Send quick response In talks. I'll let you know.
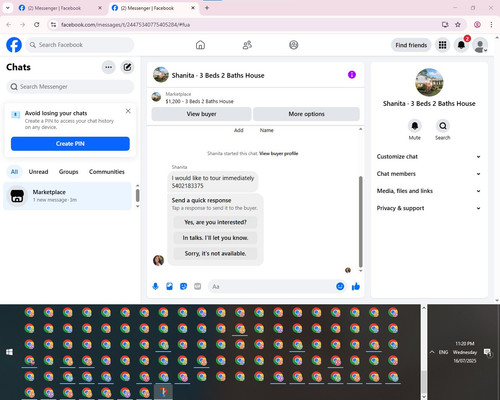Screen dimensions: 500x400 (215, 238)
